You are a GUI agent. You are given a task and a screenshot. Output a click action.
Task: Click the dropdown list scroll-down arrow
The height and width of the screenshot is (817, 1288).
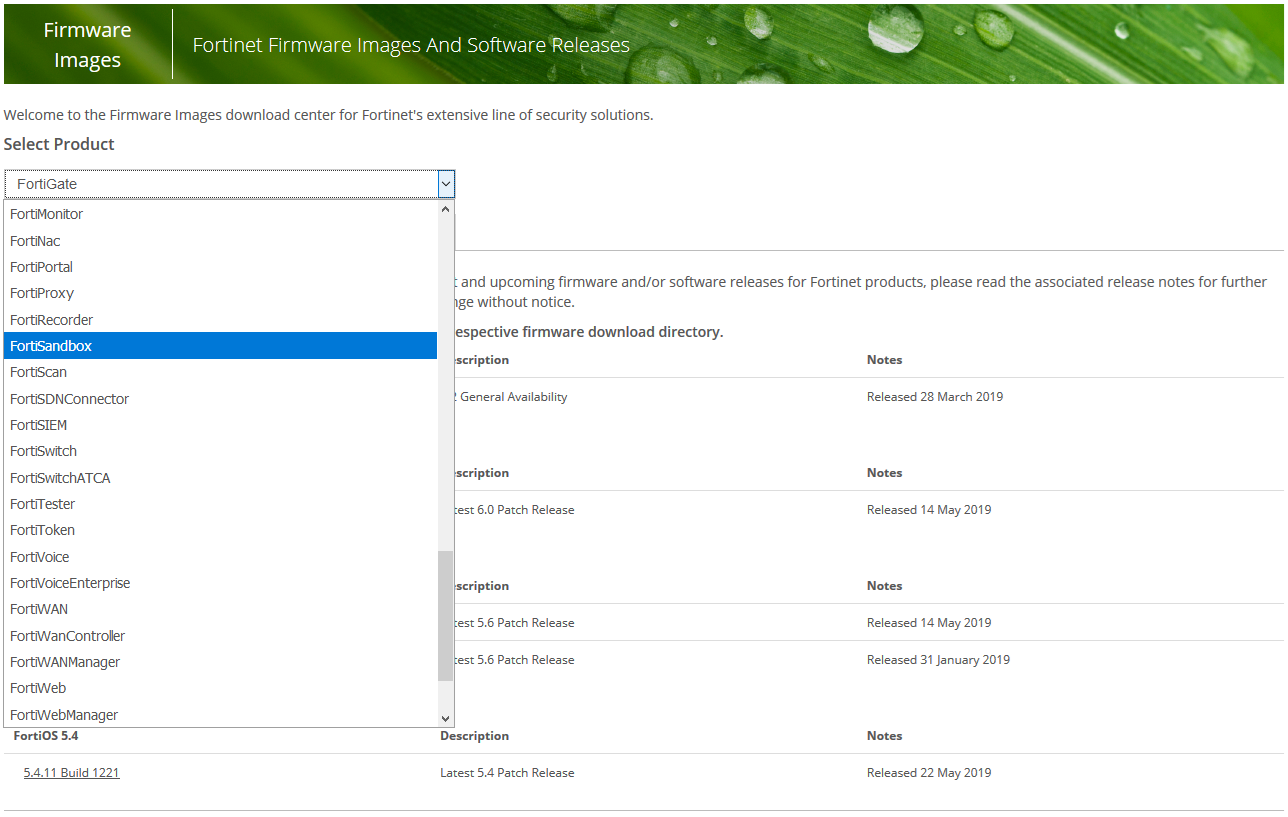pyautogui.click(x=446, y=718)
